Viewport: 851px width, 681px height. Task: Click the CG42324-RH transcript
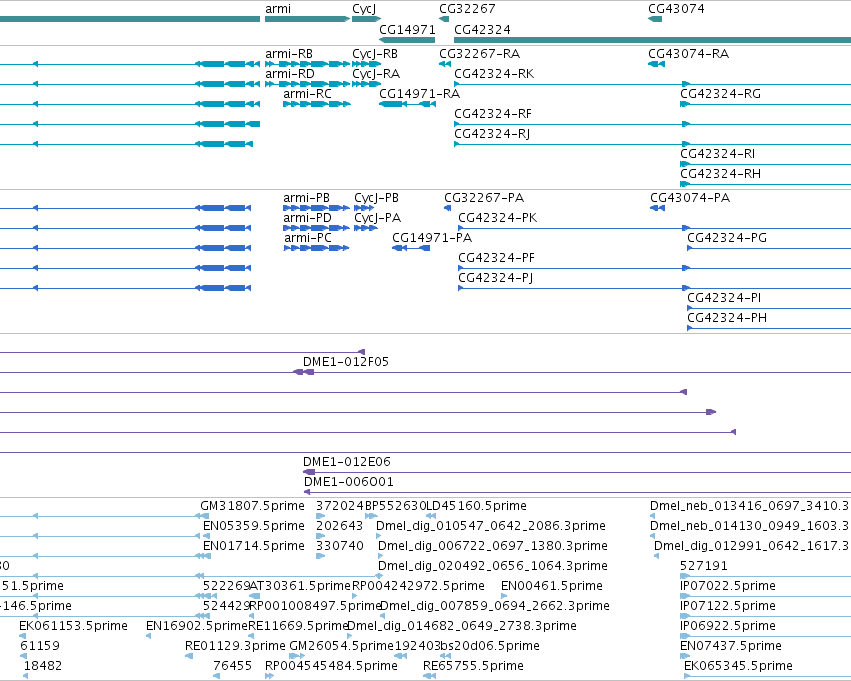(765, 184)
